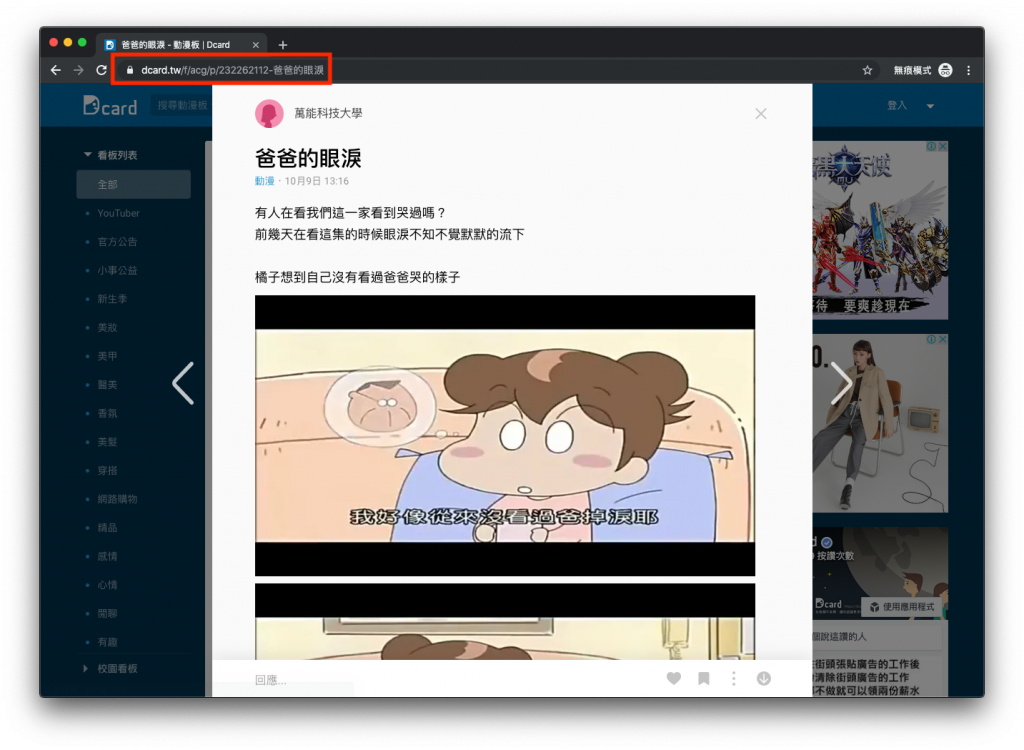The height and width of the screenshot is (750, 1024).
Task: Open the 官方公告 board
Action: click(x=117, y=242)
